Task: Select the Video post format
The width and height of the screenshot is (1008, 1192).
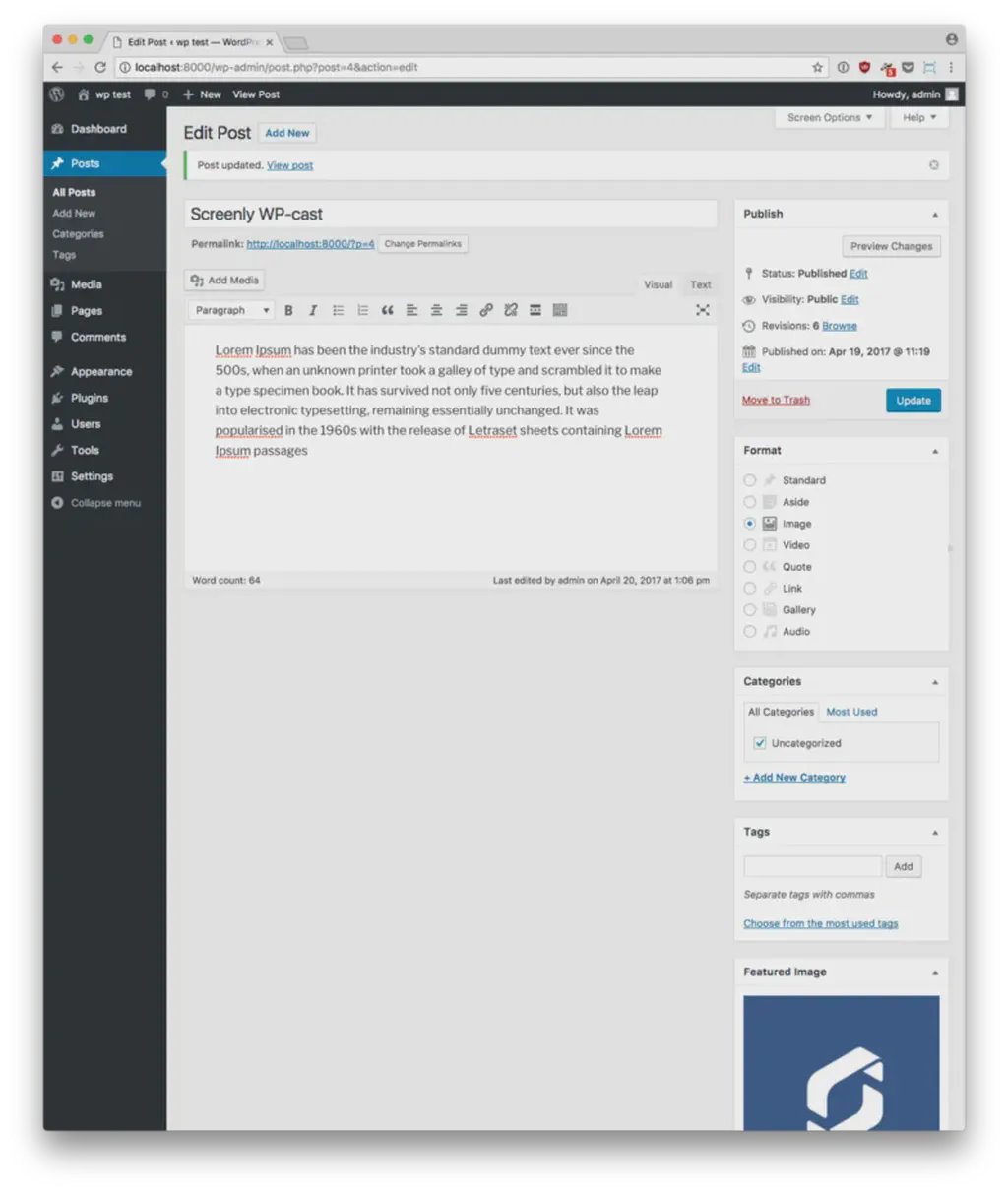Action: (749, 544)
